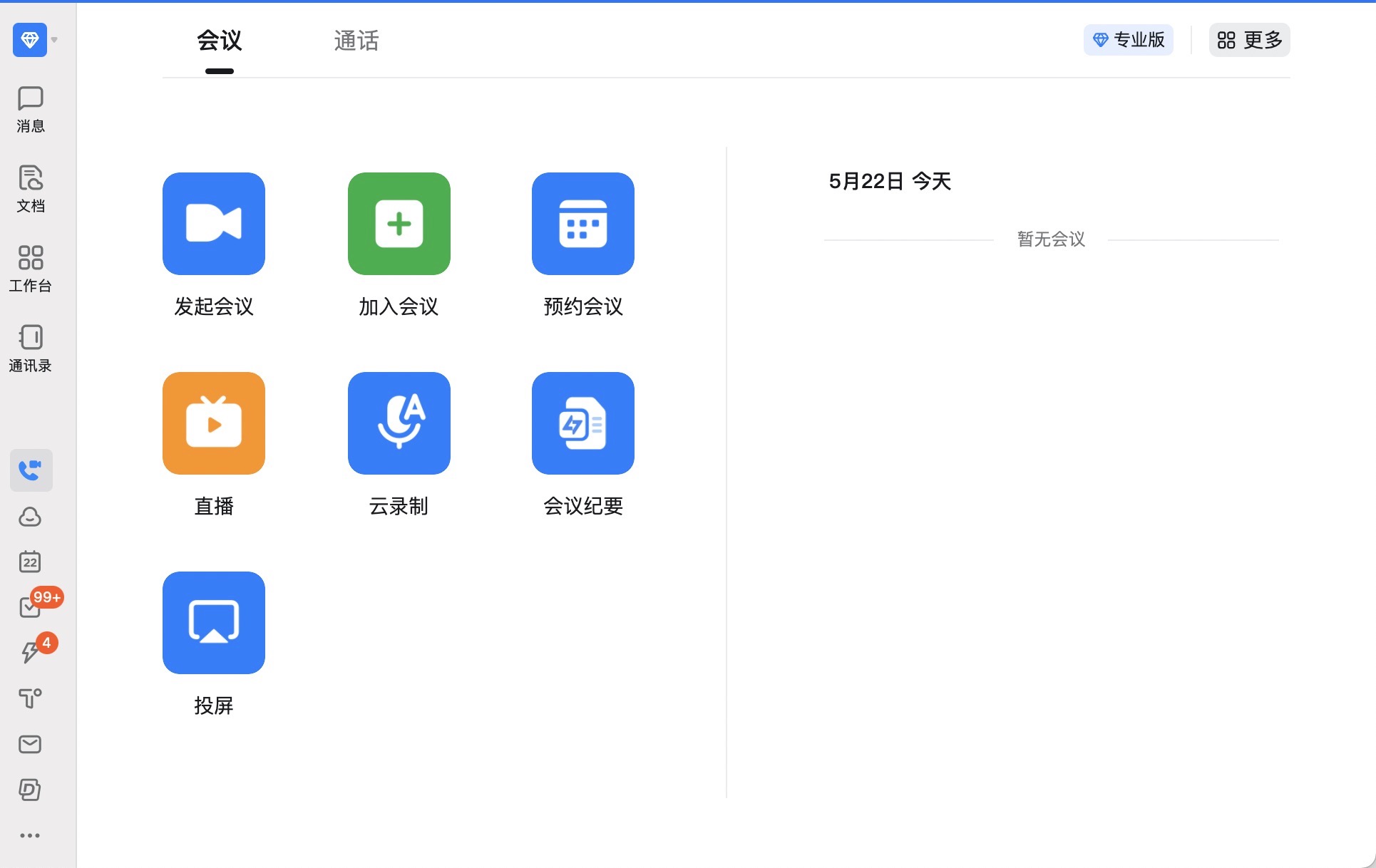Select the Meeting (会议) tab
This screenshot has height=868, width=1376.
click(220, 41)
